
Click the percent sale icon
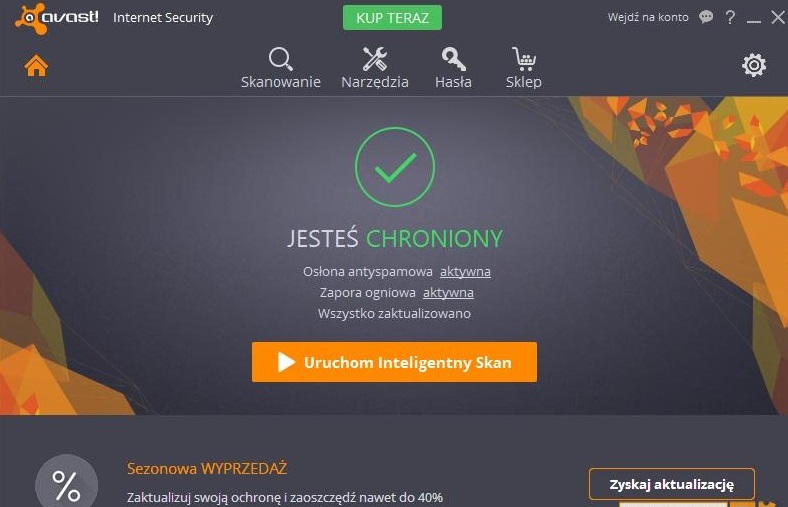pos(66,483)
